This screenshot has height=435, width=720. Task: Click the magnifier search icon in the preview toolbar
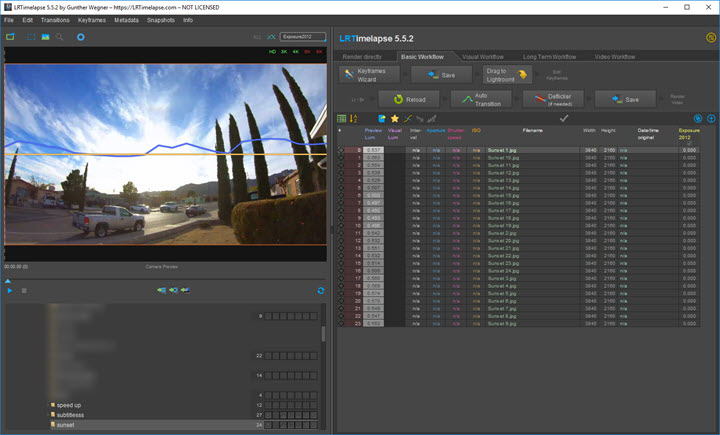pyautogui.click(x=60, y=37)
